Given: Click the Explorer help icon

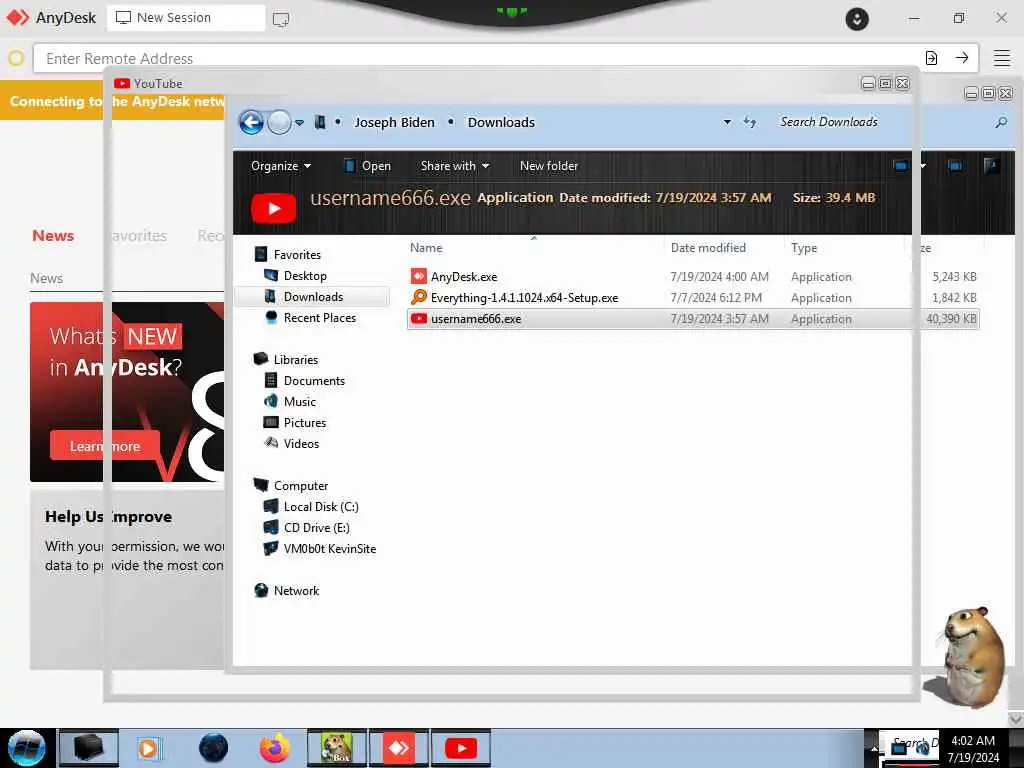Looking at the screenshot, I should click(991, 166).
